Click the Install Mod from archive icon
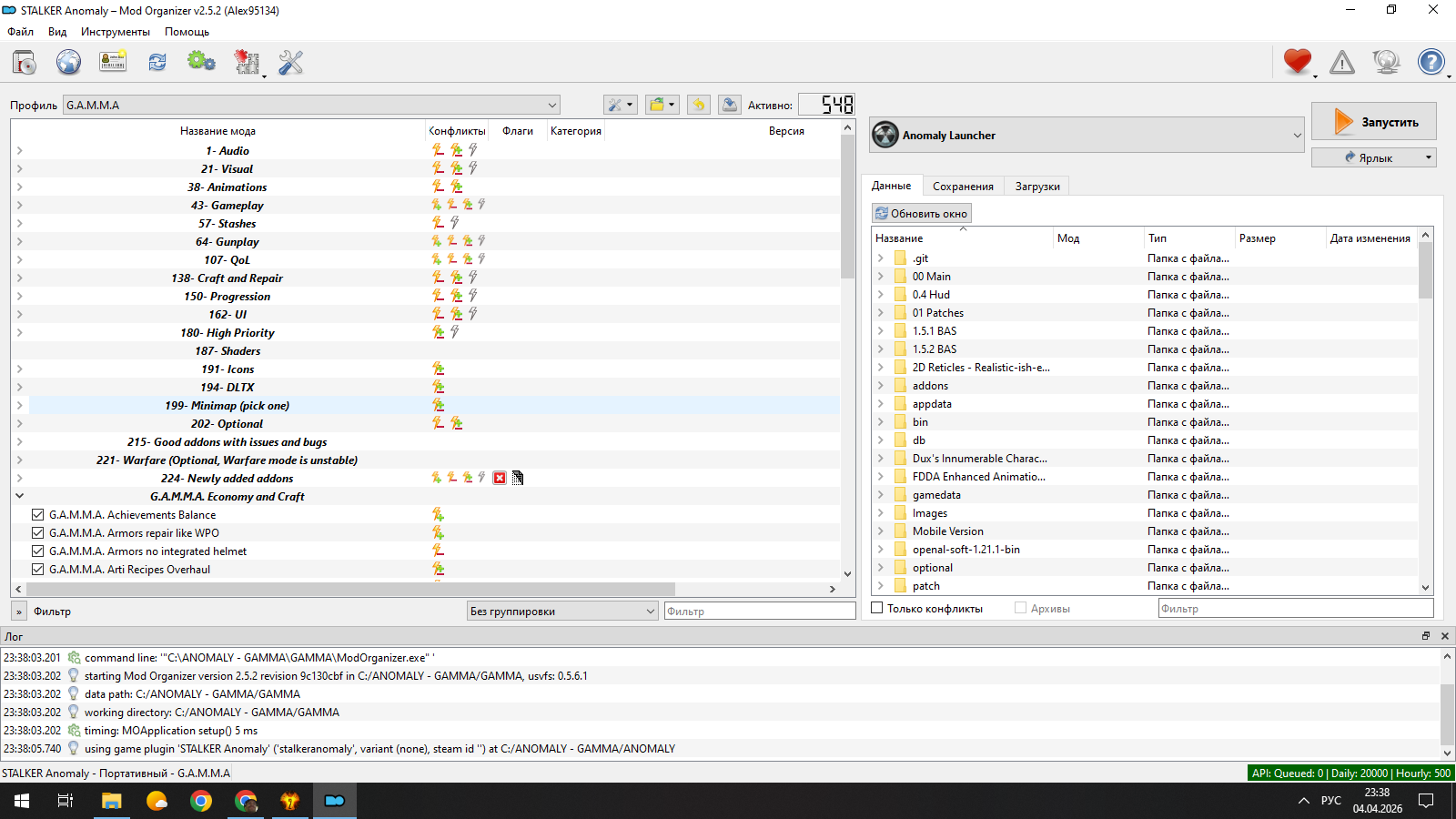1456x819 pixels. coord(25,62)
